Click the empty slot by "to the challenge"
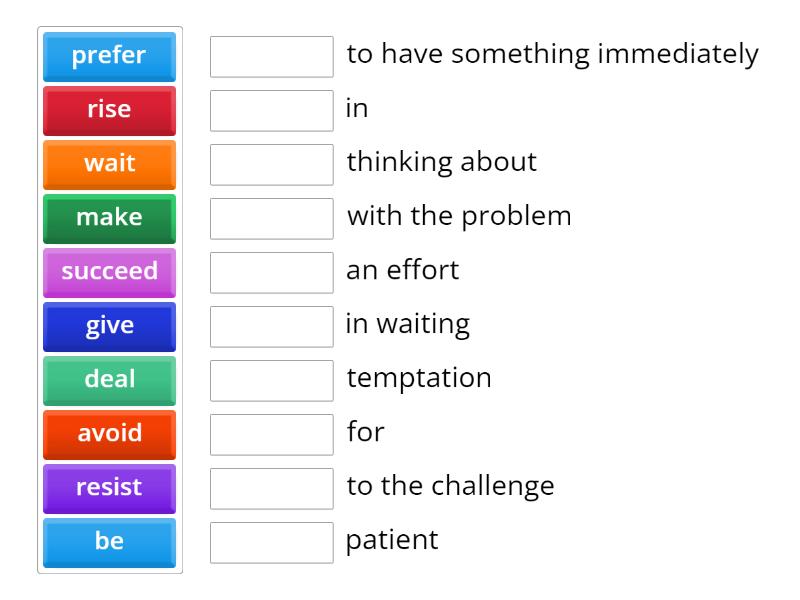This screenshot has height=600, width=800. pos(271,489)
